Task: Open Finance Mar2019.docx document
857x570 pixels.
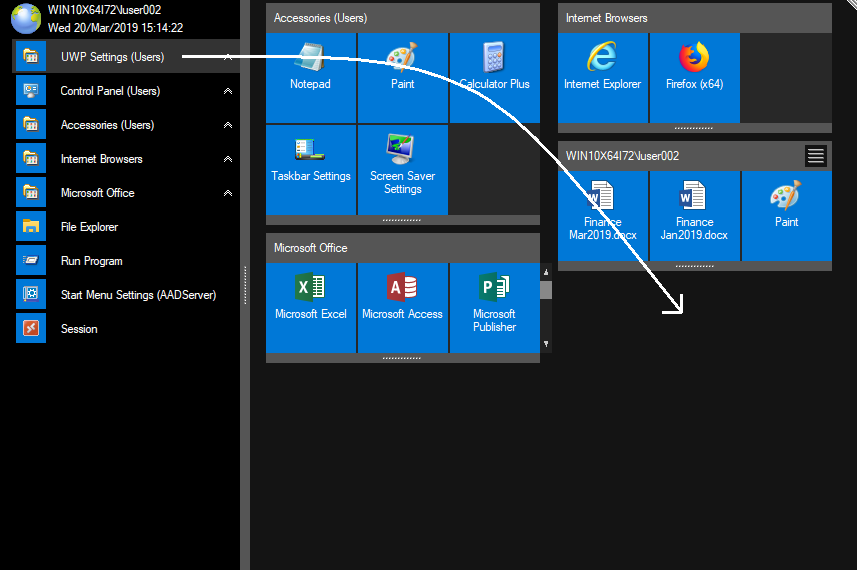Action: [602, 215]
